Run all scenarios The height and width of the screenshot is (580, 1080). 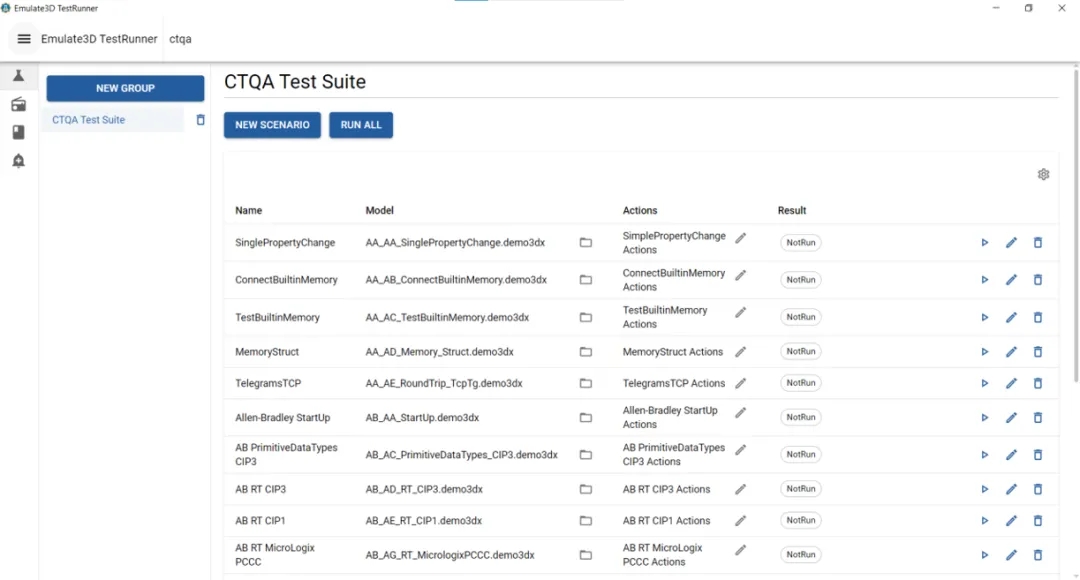pyautogui.click(x=361, y=125)
